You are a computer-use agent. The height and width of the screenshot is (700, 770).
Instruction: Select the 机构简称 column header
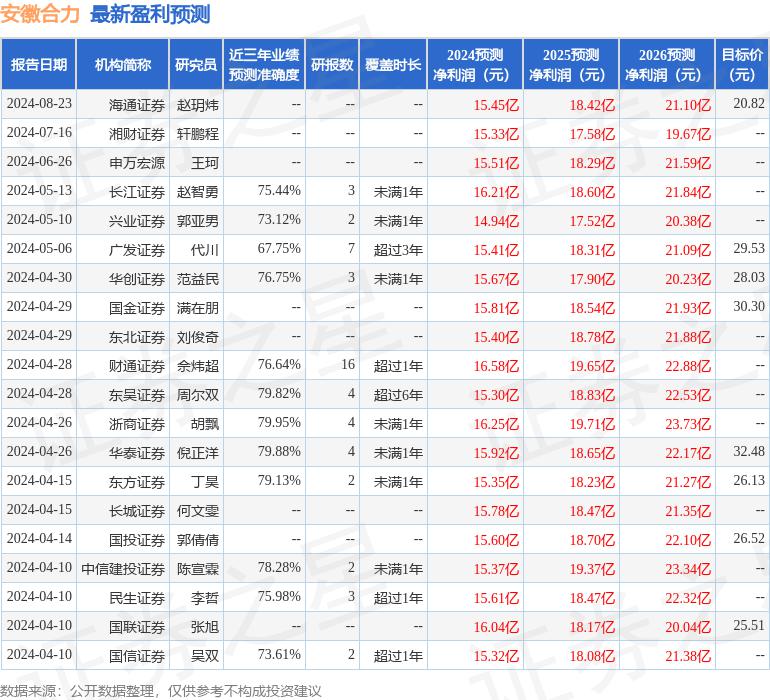(123, 64)
